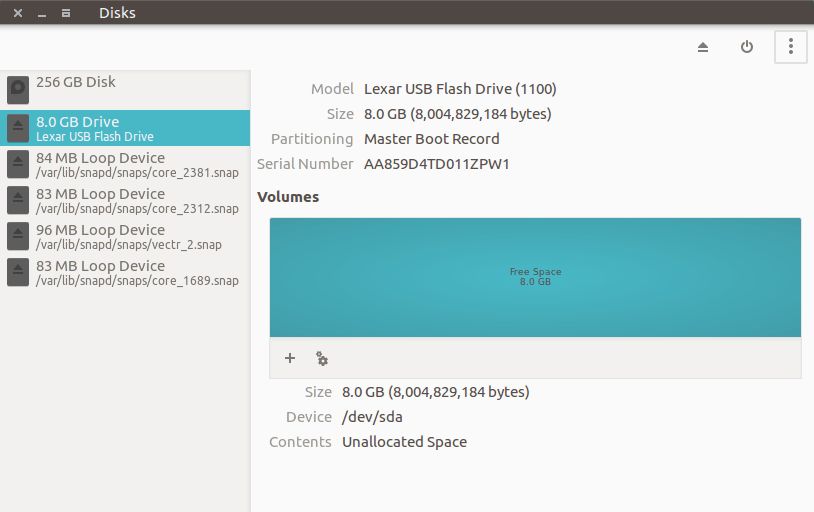The width and height of the screenshot is (814, 512).
Task: Select the Free Space 8.0 GB volume block
Action: click(x=535, y=277)
